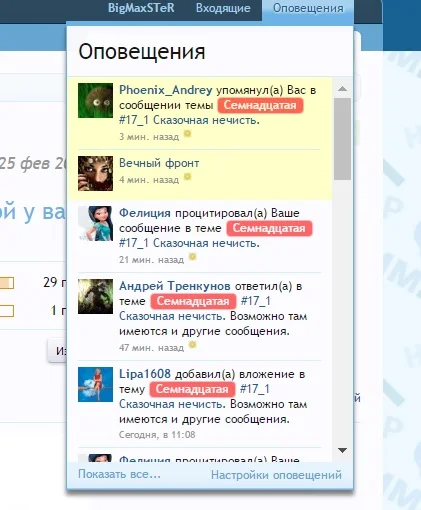Open the BigMaxSTeR profile tab
Screen dimensions: 421x510
tap(141, 8)
